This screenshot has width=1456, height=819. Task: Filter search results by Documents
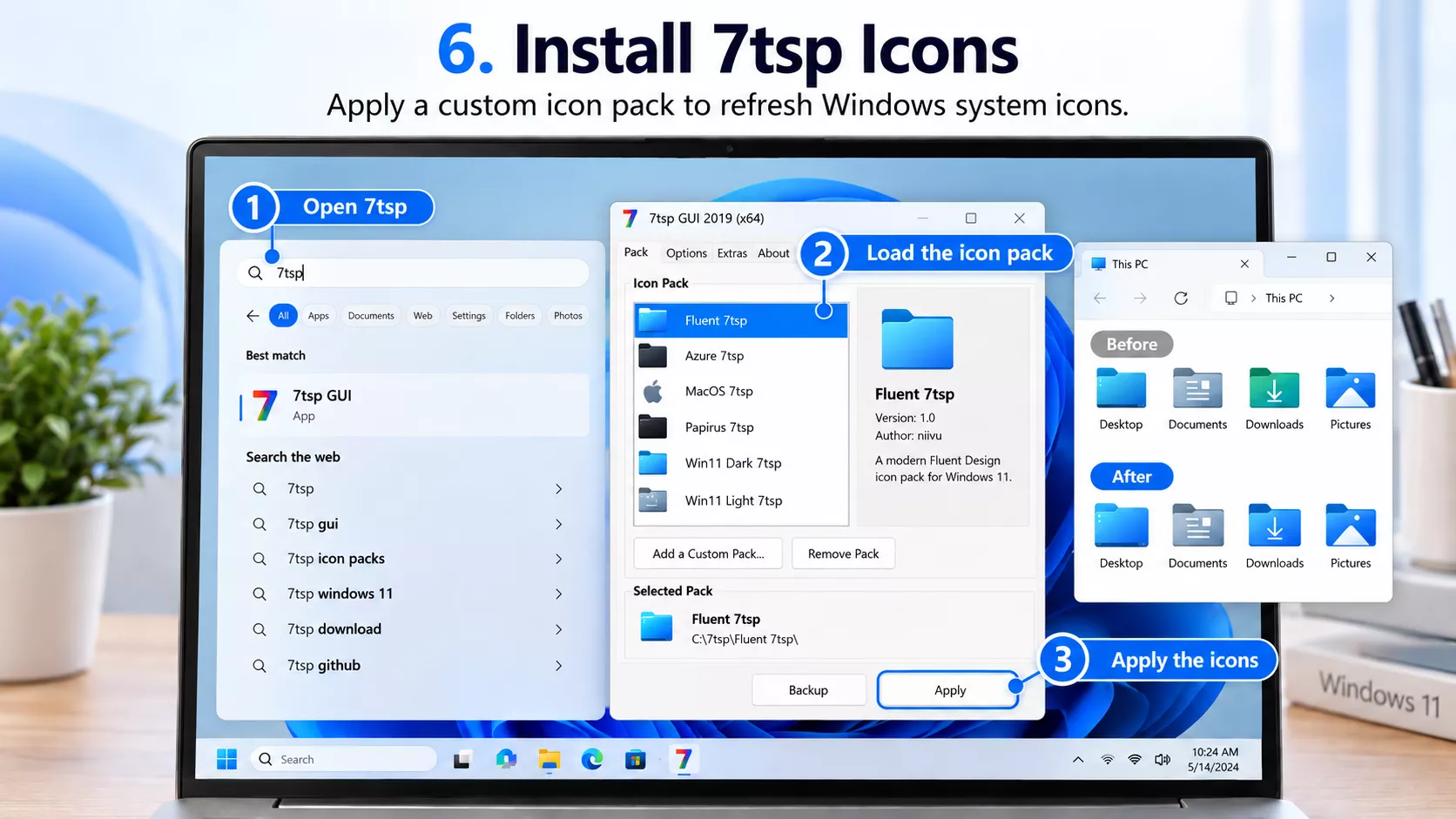(x=371, y=316)
